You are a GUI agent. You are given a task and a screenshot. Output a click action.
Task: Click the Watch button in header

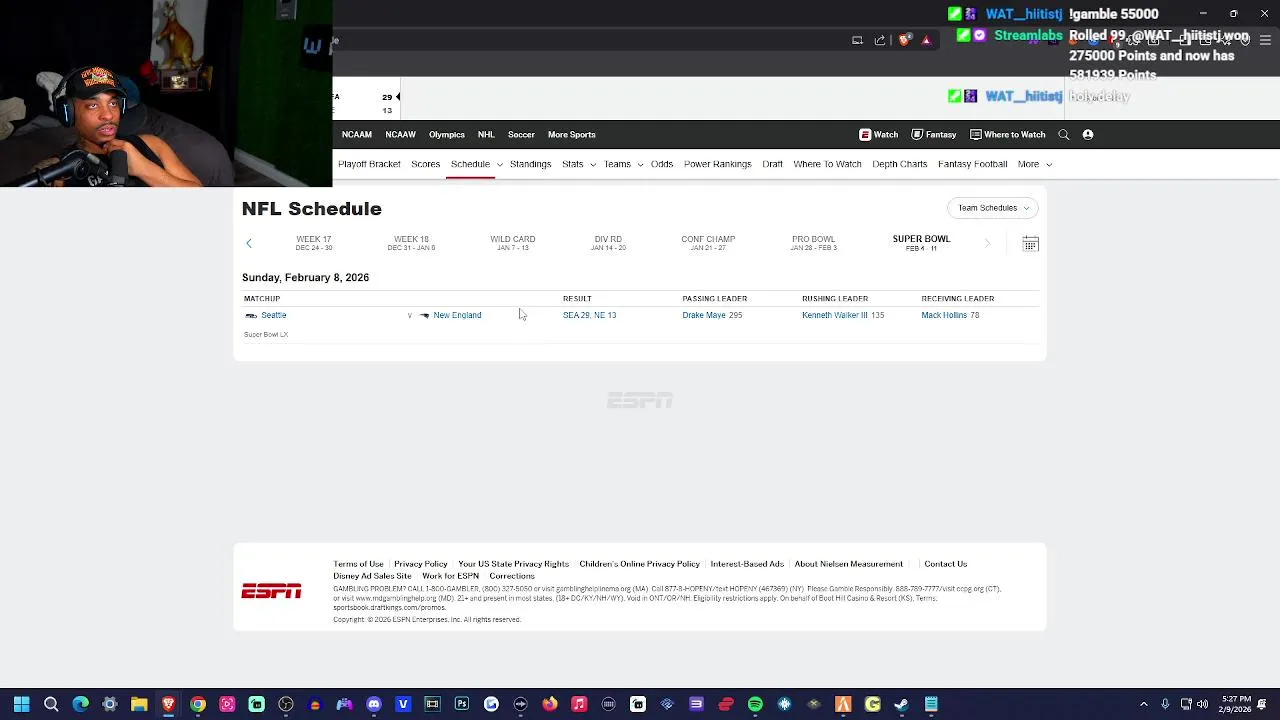879,135
